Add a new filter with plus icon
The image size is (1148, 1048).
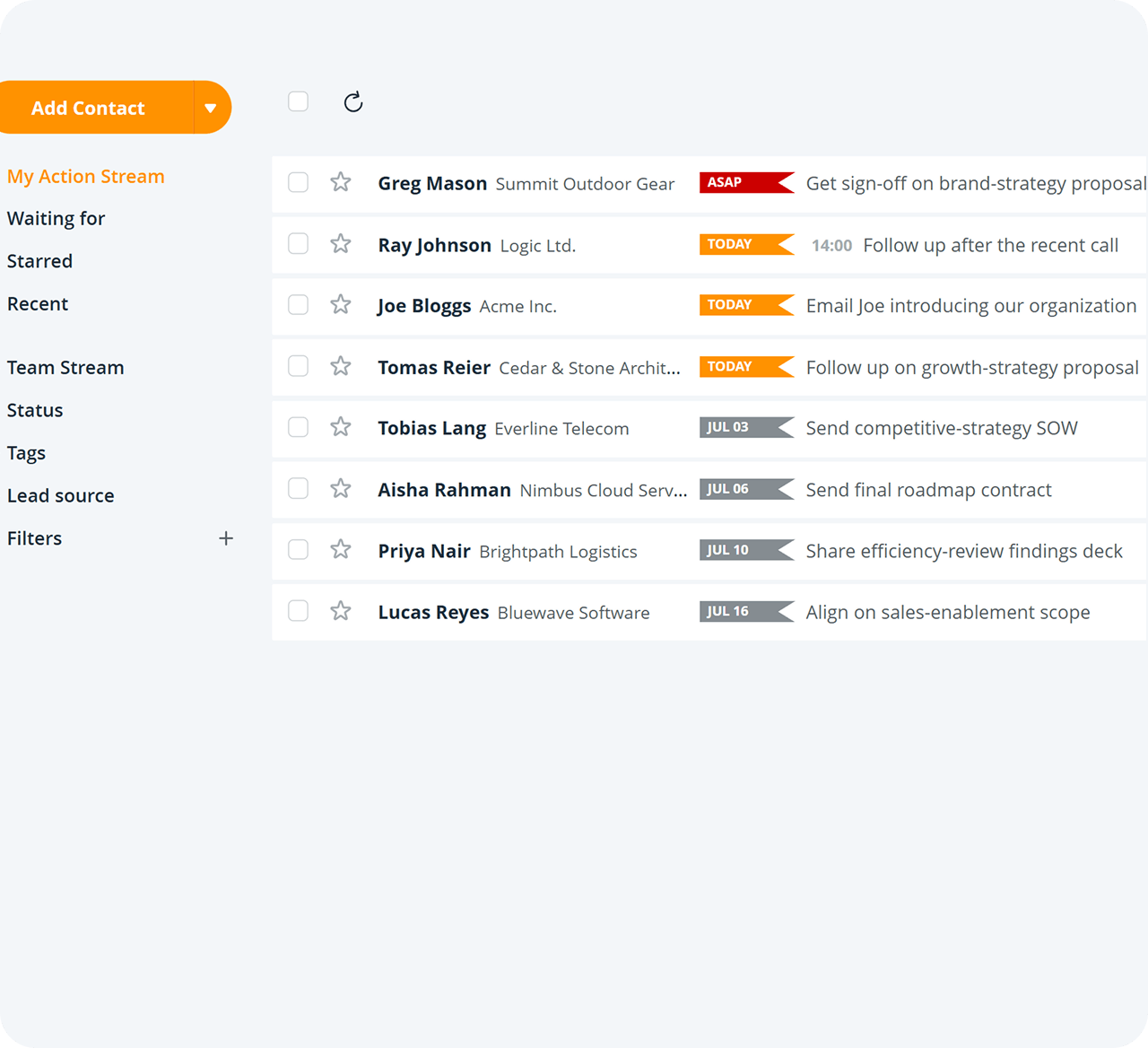tap(226, 538)
